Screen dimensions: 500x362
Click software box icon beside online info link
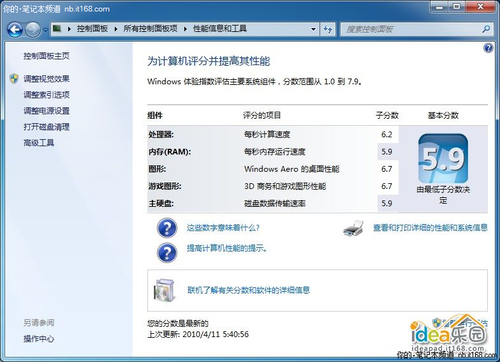coord(164,290)
